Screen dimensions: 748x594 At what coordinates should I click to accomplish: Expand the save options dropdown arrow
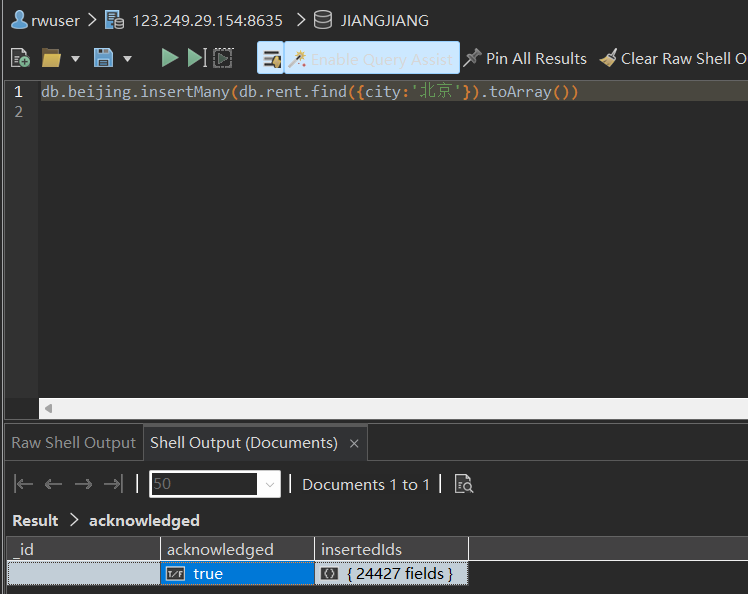tap(127, 59)
